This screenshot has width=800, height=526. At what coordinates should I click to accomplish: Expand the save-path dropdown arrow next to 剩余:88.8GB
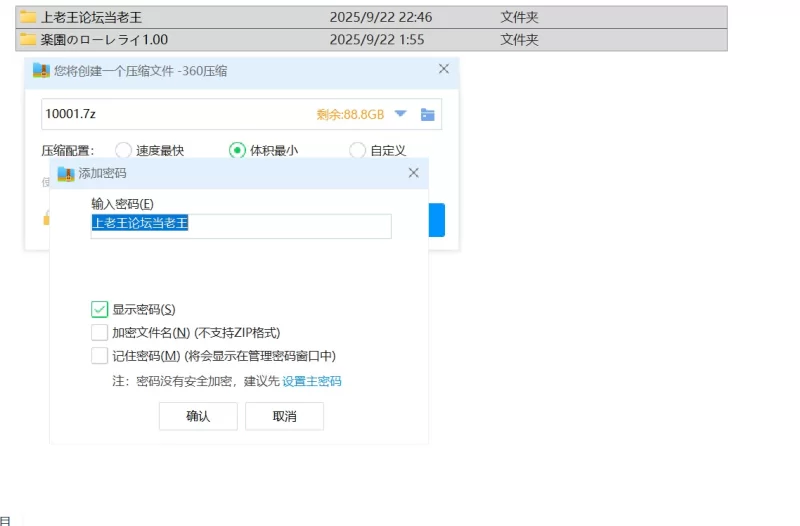point(401,113)
